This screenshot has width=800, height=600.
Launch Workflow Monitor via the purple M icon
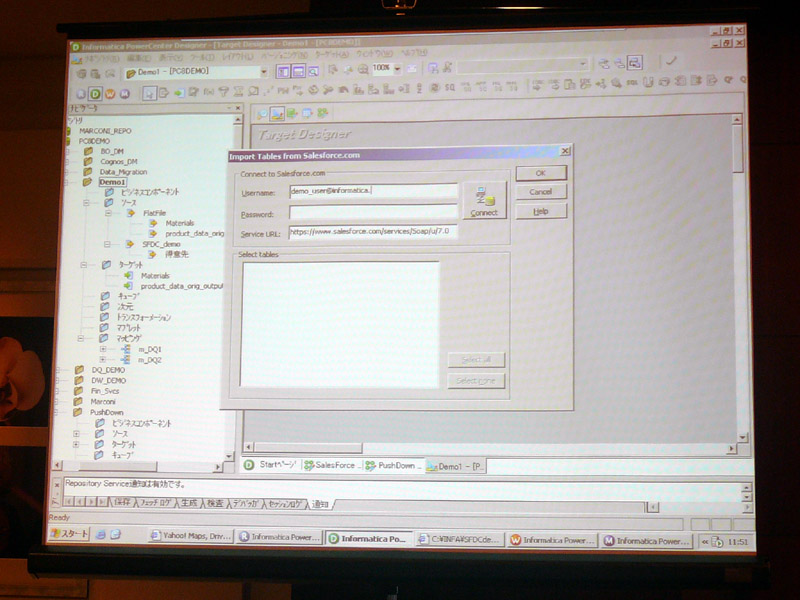point(124,94)
